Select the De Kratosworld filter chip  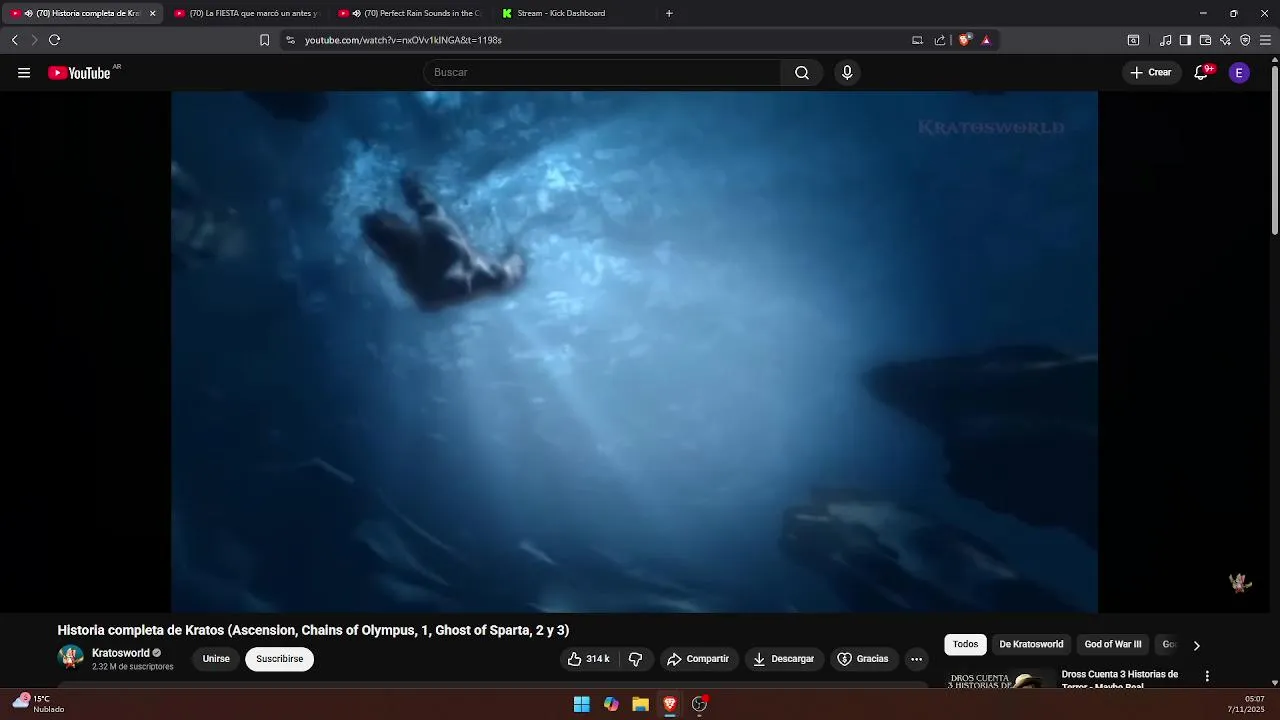1031,645
